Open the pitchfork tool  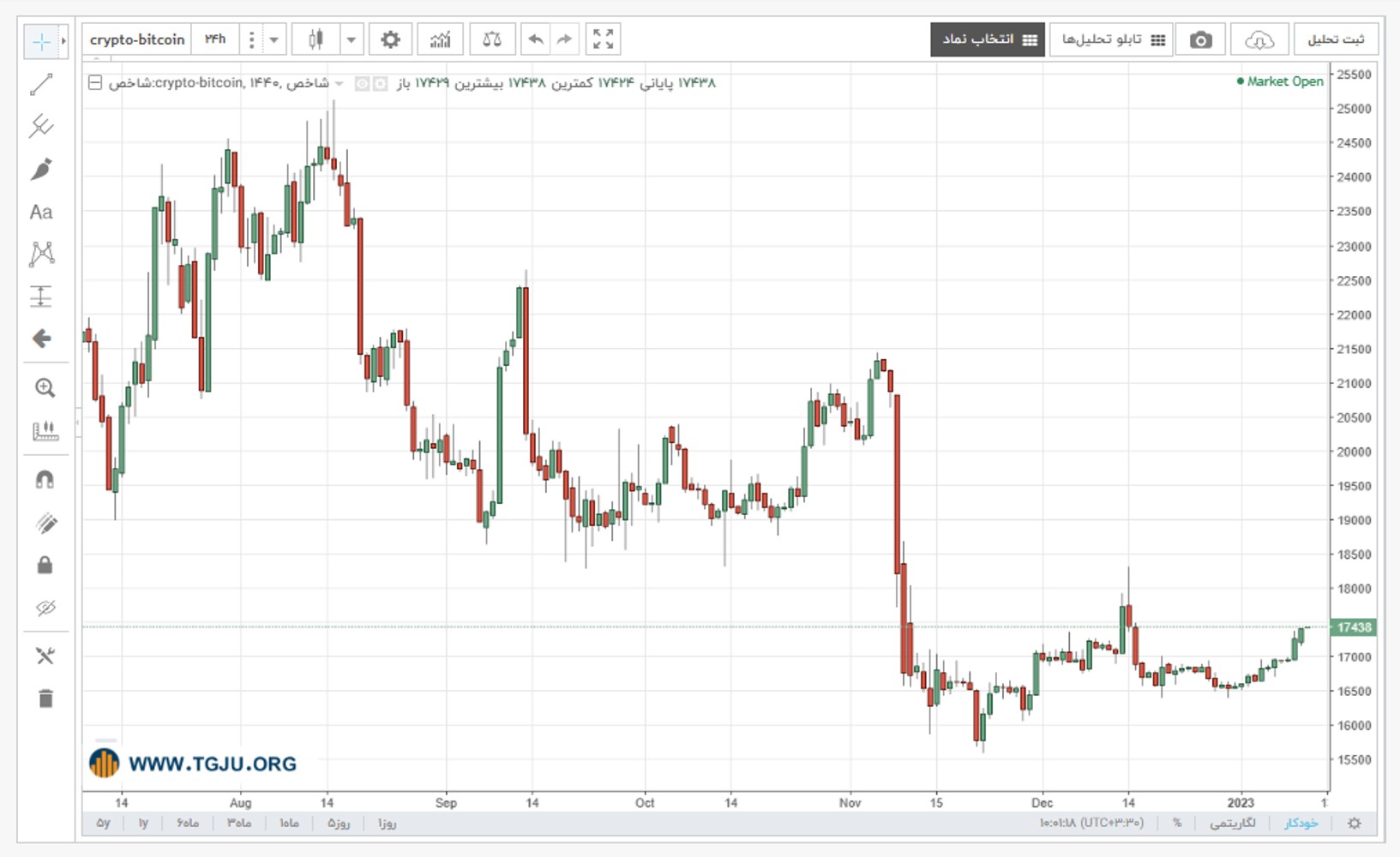[x=41, y=127]
